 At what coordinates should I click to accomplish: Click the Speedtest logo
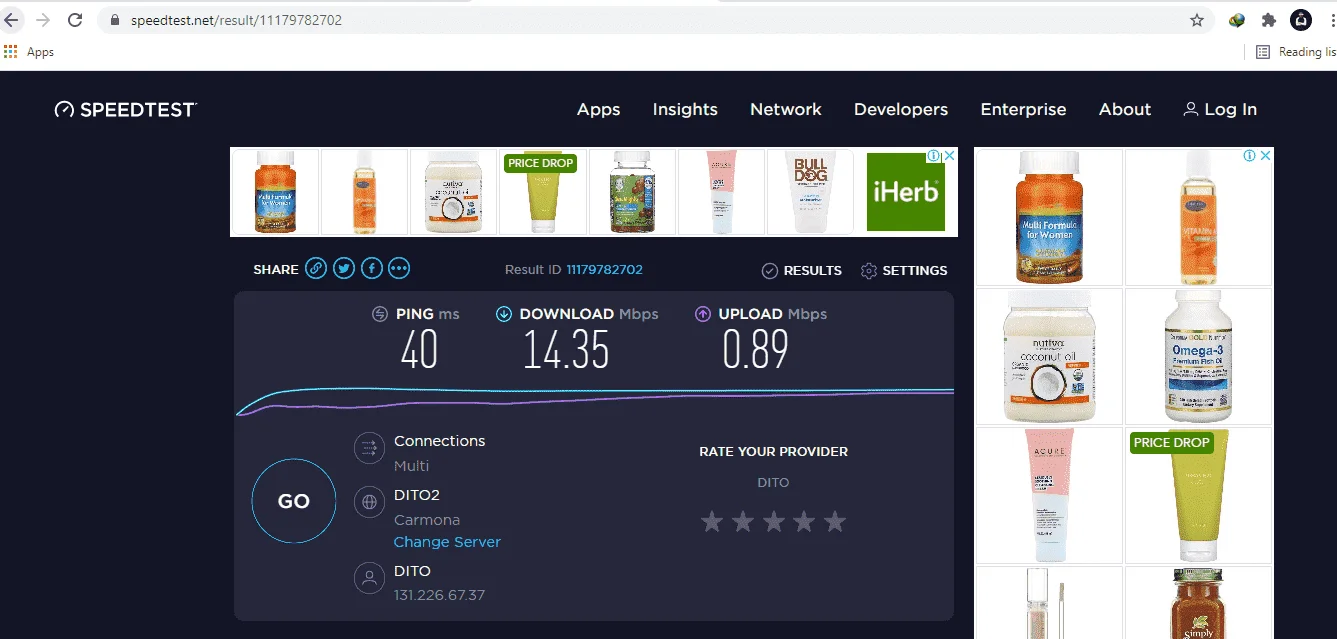(x=126, y=109)
